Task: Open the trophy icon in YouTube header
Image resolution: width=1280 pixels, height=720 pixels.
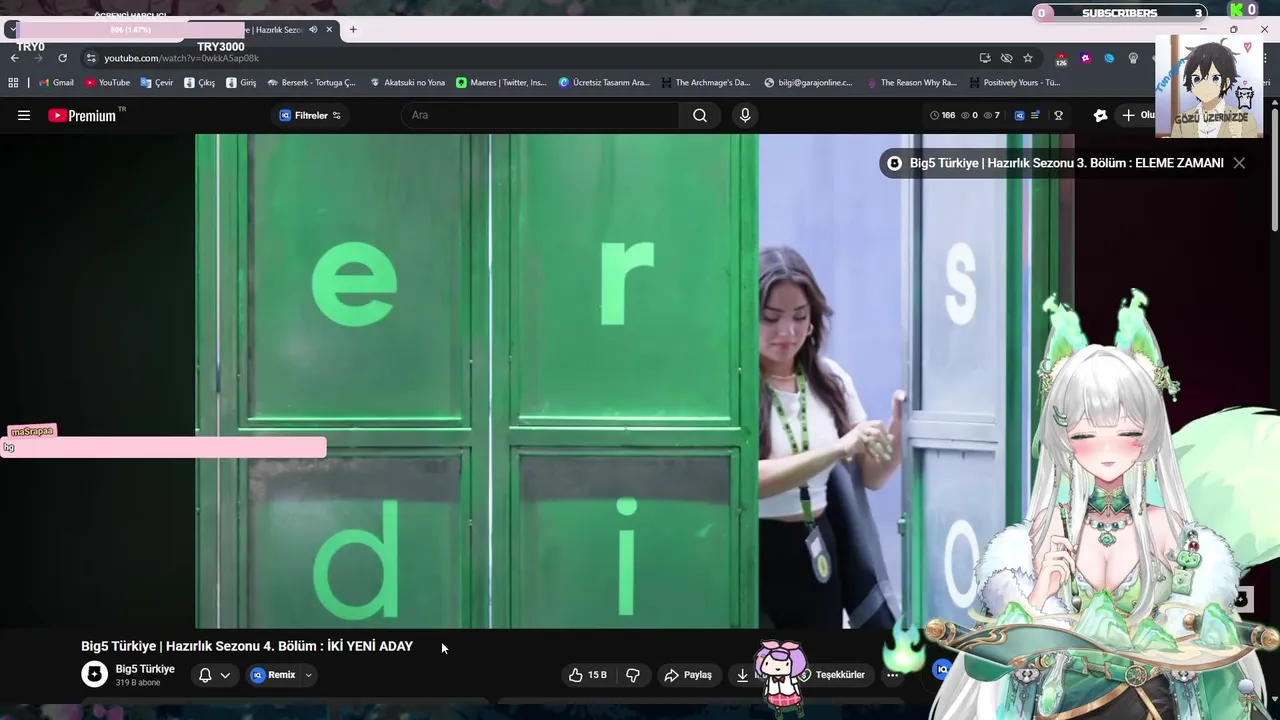Action: pyautogui.click(x=1058, y=115)
